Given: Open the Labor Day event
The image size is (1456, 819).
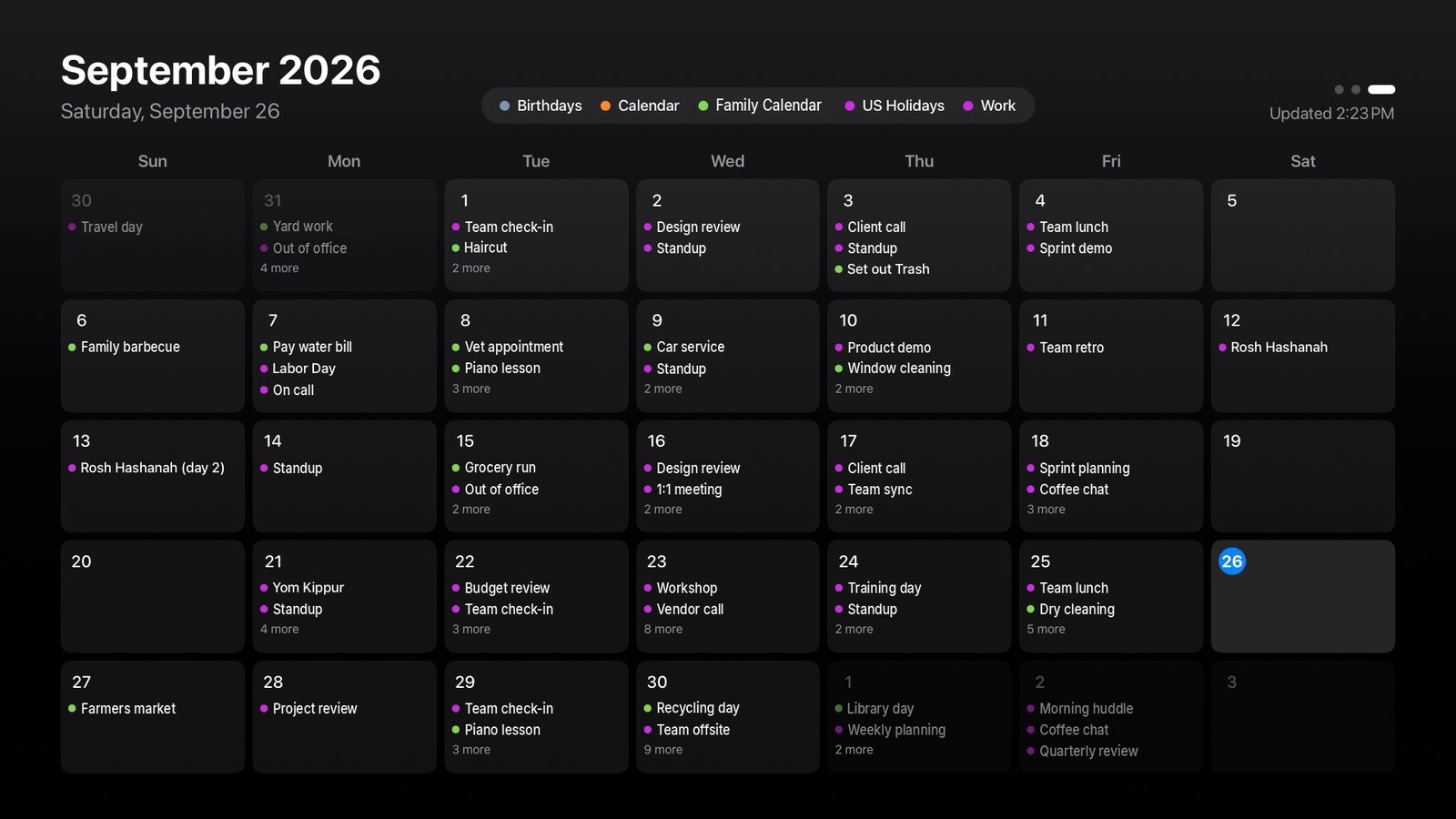Looking at the screenshot, I should coord(298,369).
